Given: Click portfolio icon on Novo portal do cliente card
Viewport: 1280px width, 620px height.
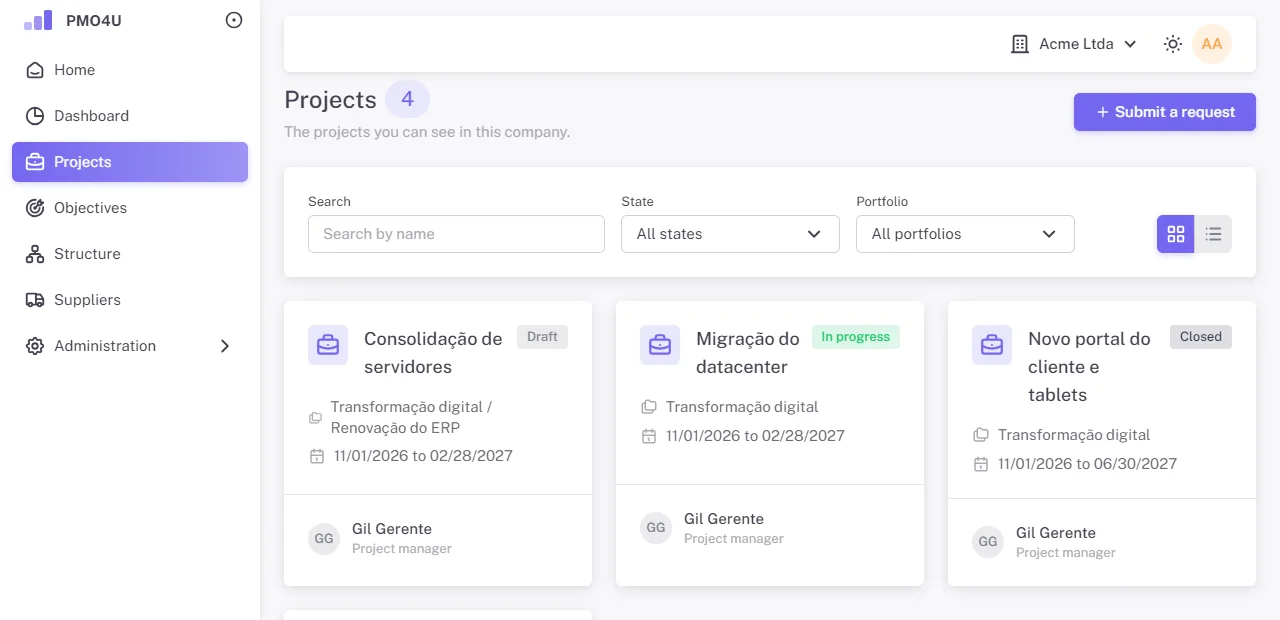Looking at the screenshot, I should (x=981, y=435).
